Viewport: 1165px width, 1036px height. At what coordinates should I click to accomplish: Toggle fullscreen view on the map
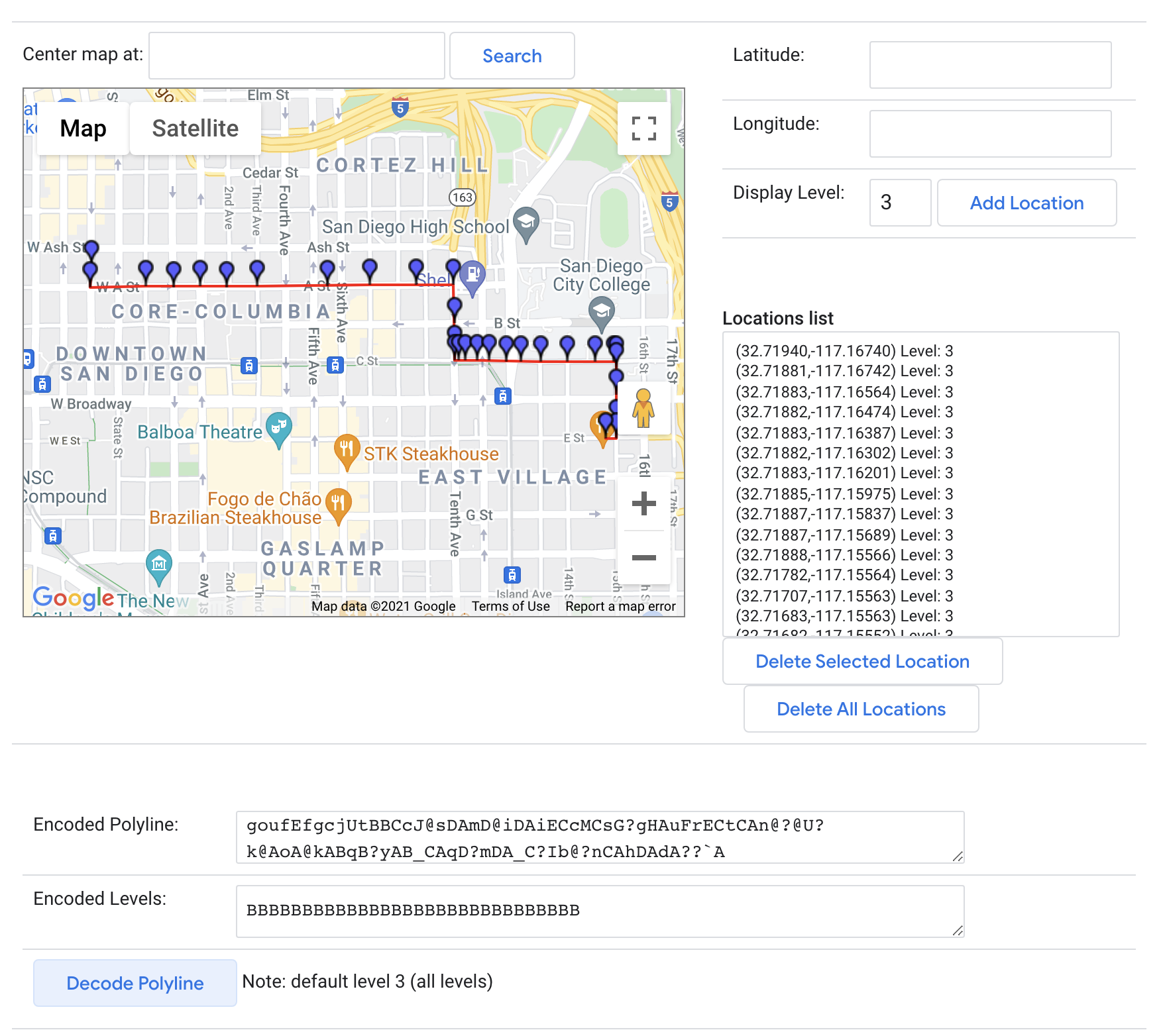pos(643,129)
